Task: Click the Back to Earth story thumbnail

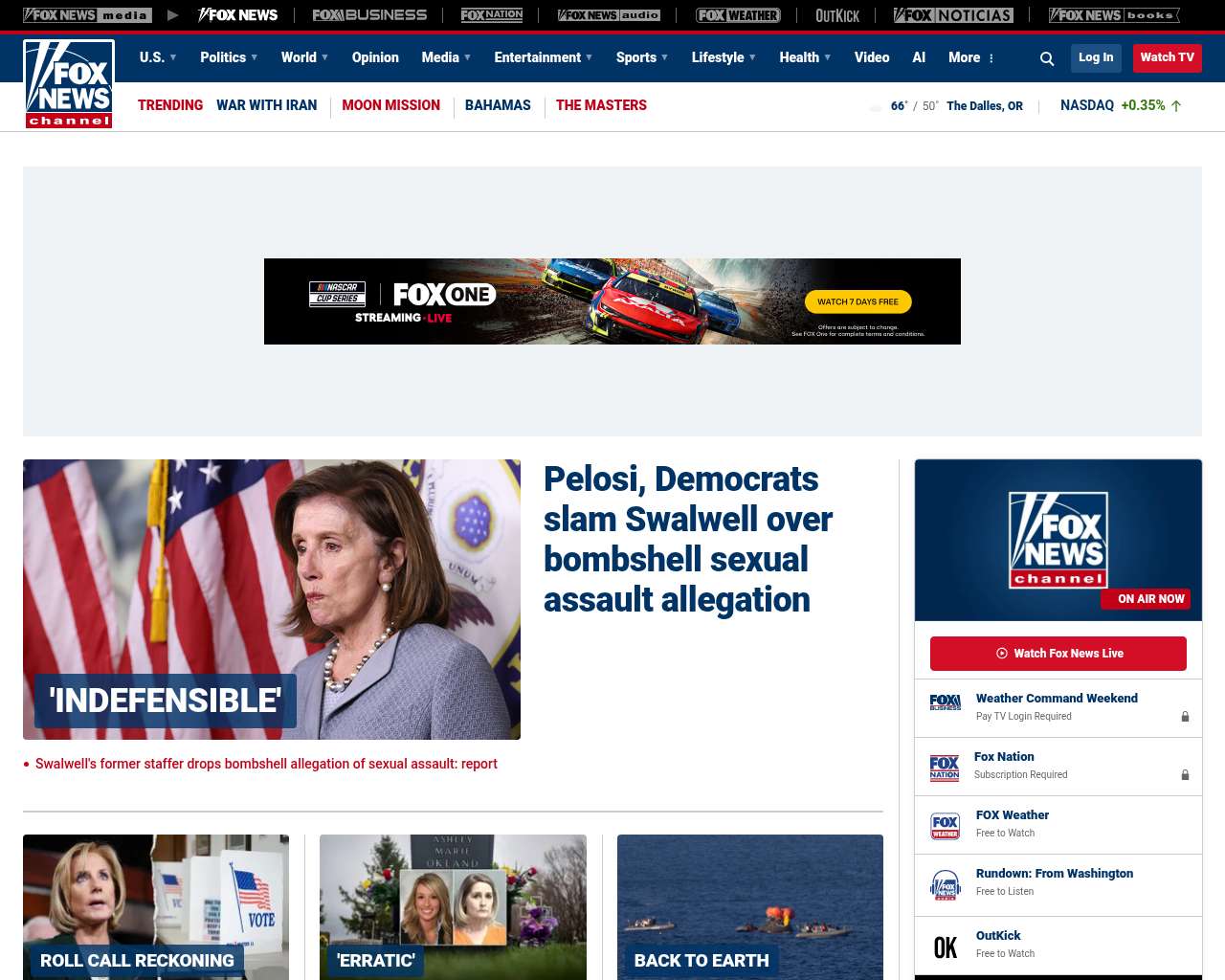Action: click(x=749, y=906)
